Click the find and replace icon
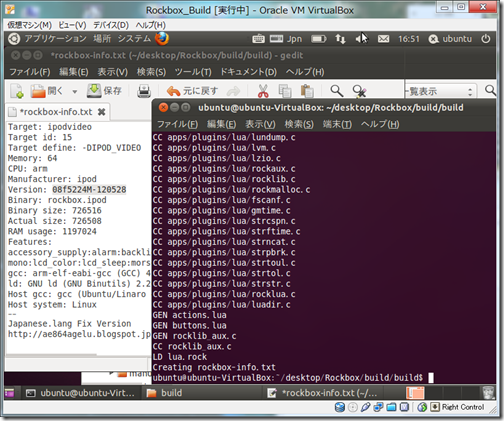Viewport: 504px width, 421px height. (359, 91)
